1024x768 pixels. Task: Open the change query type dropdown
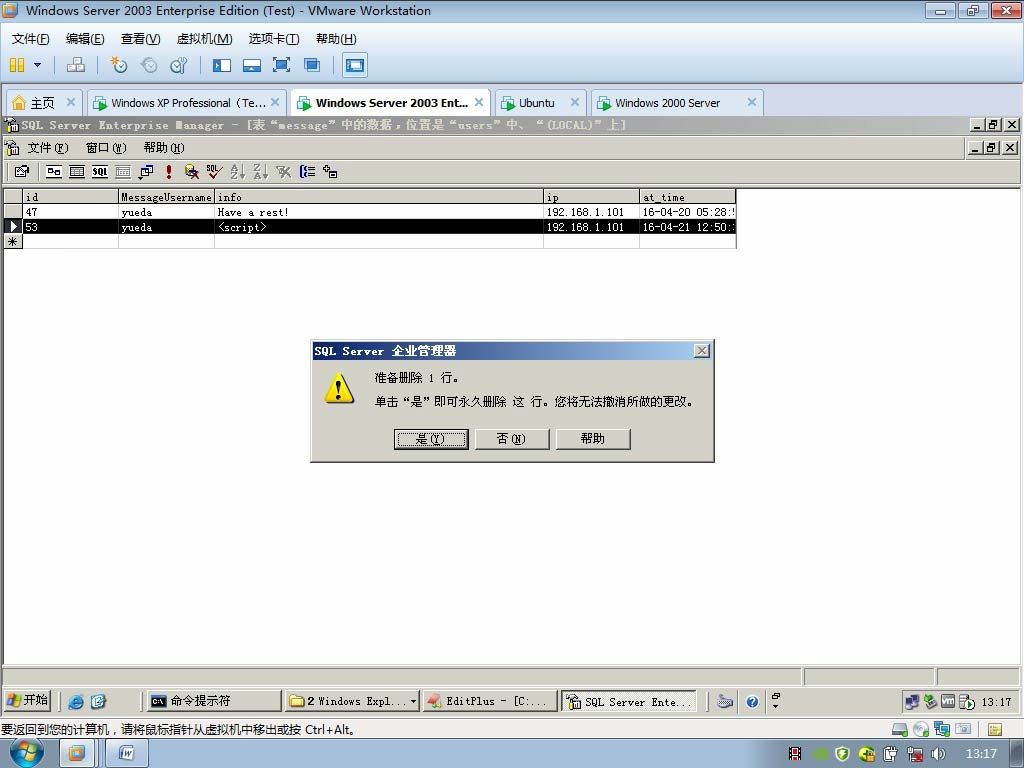tap(146, 172)
